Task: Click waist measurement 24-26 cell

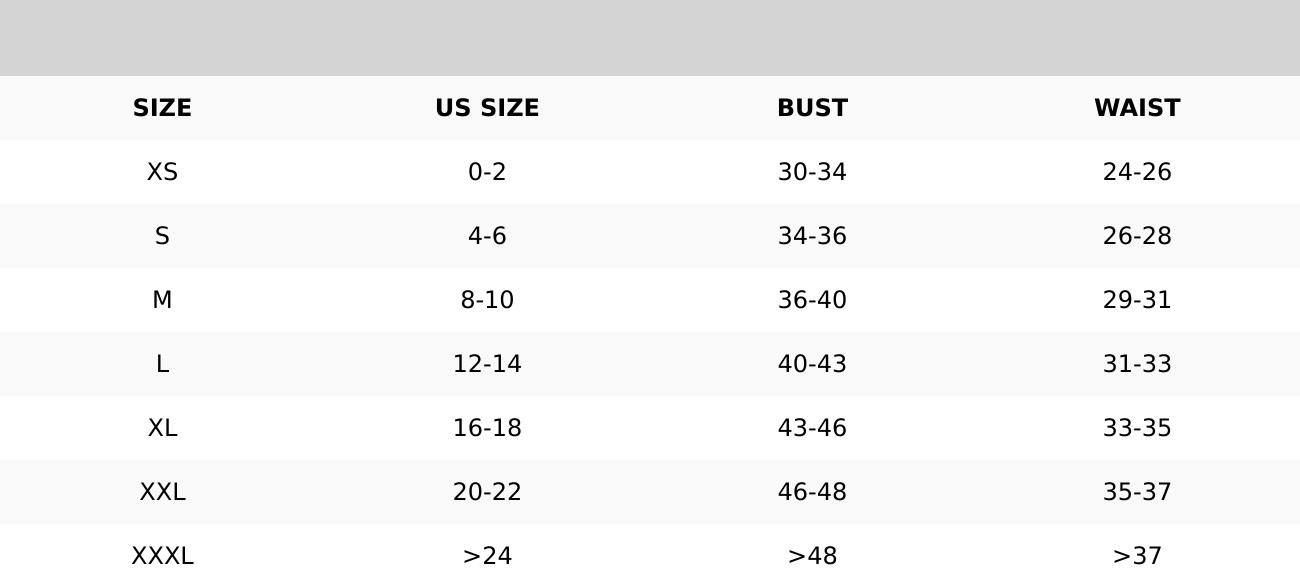Action: pyautogui.click(x=1137, y=172)
